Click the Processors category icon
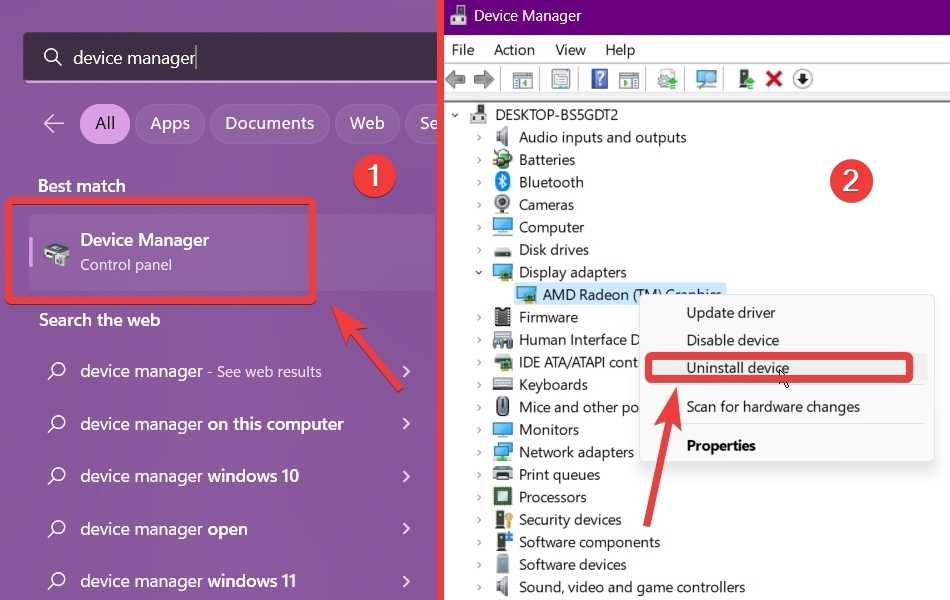Screen dimensions: 950x600 pyautogui.click(x=502, y=497)
